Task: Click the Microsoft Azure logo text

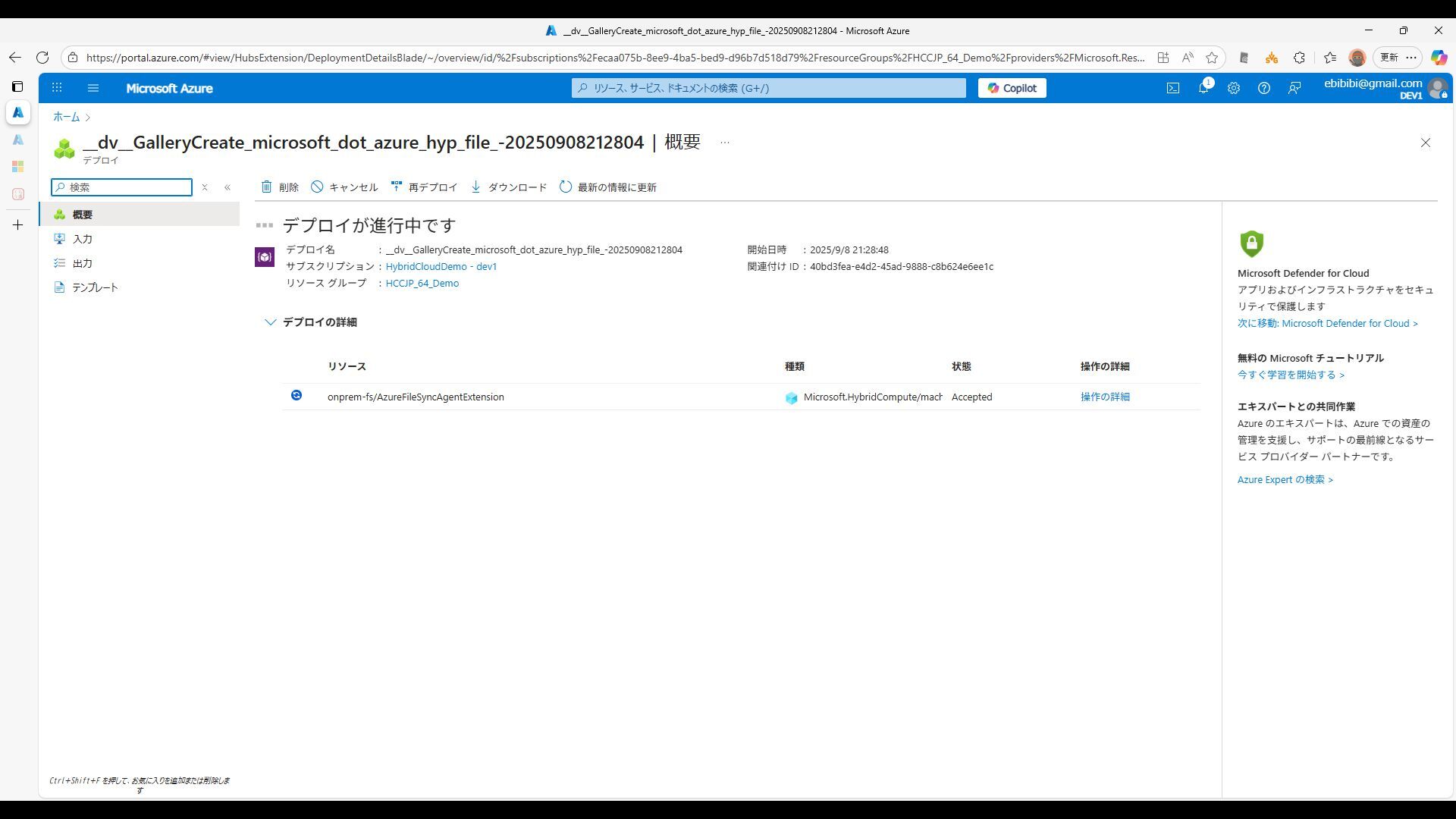Action: pos(169,88)
